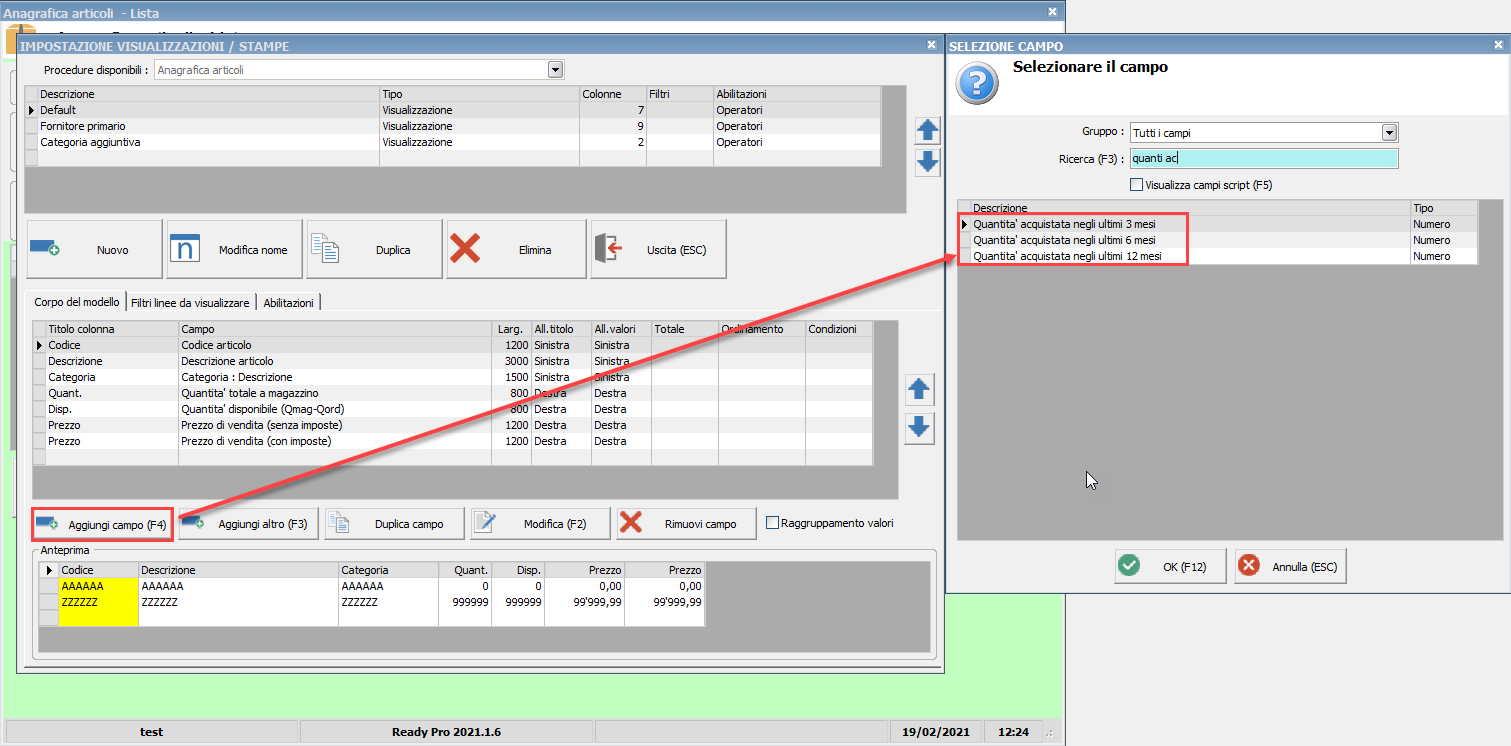Click the Aggiungi campo (F4) button

pyautogui.click(x=102, y=524)
